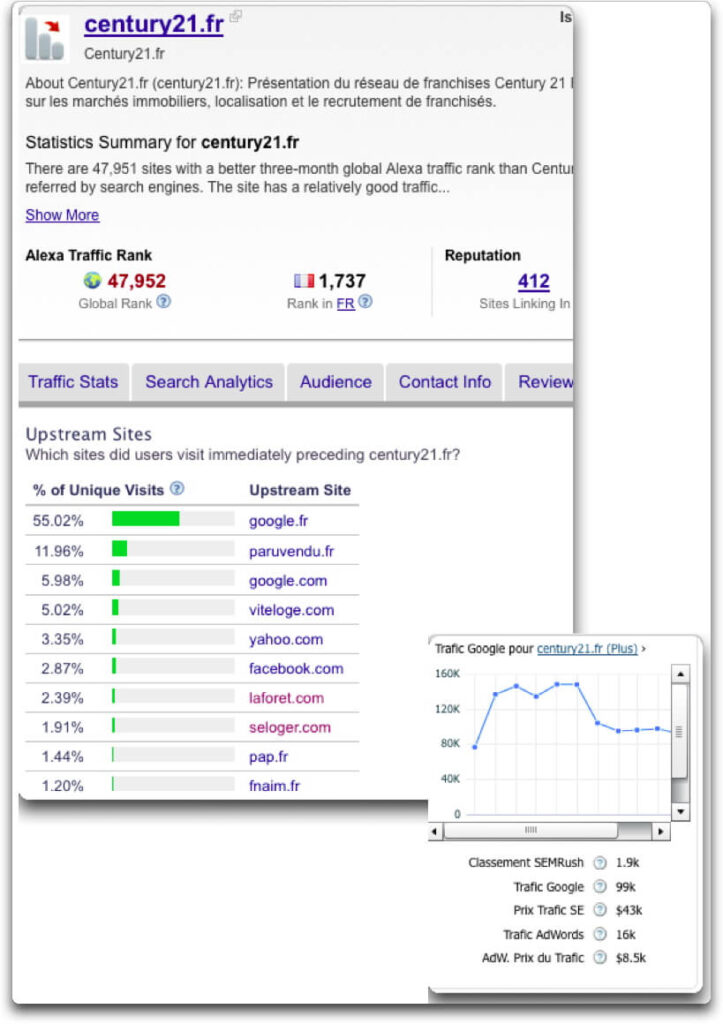Click the globe icon next to Global Rank number
Screen dimensions: 723x1024
pos(92,281)
